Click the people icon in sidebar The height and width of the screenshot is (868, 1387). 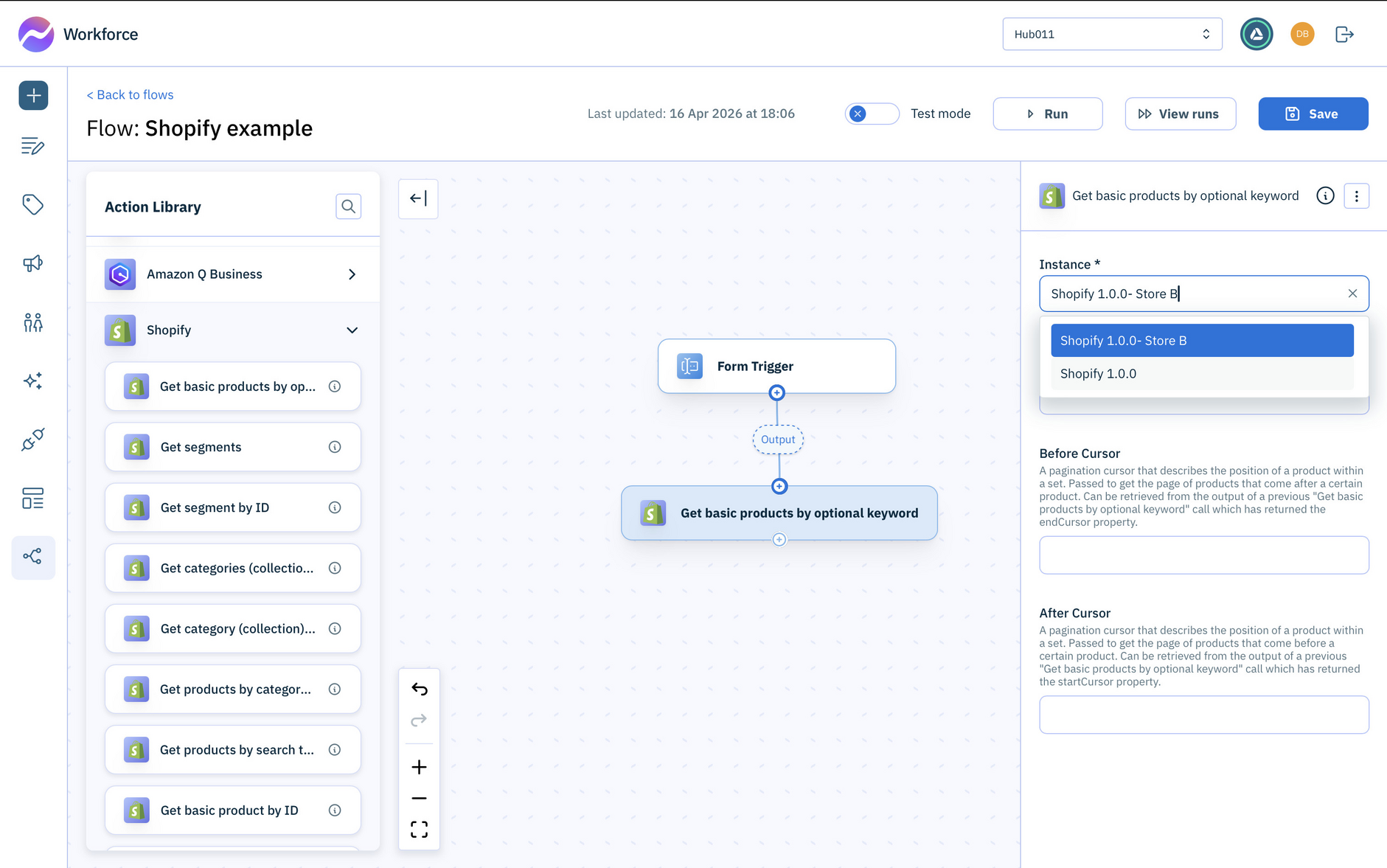point(32,322)
